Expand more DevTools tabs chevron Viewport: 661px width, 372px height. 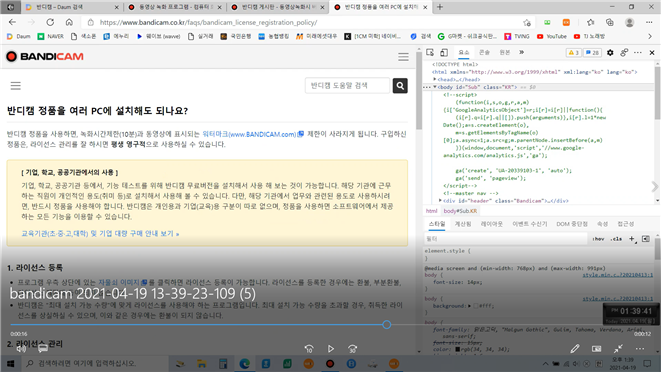pos(521,52)
